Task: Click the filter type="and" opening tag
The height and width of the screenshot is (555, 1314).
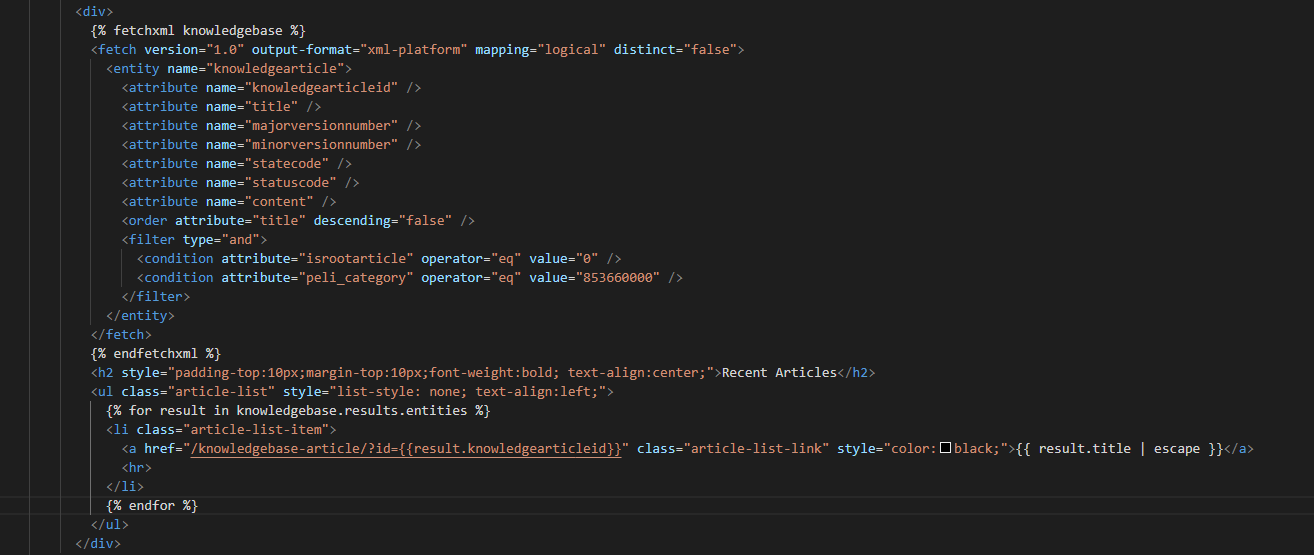Action: pyautogui.click(x=195, y=239)
